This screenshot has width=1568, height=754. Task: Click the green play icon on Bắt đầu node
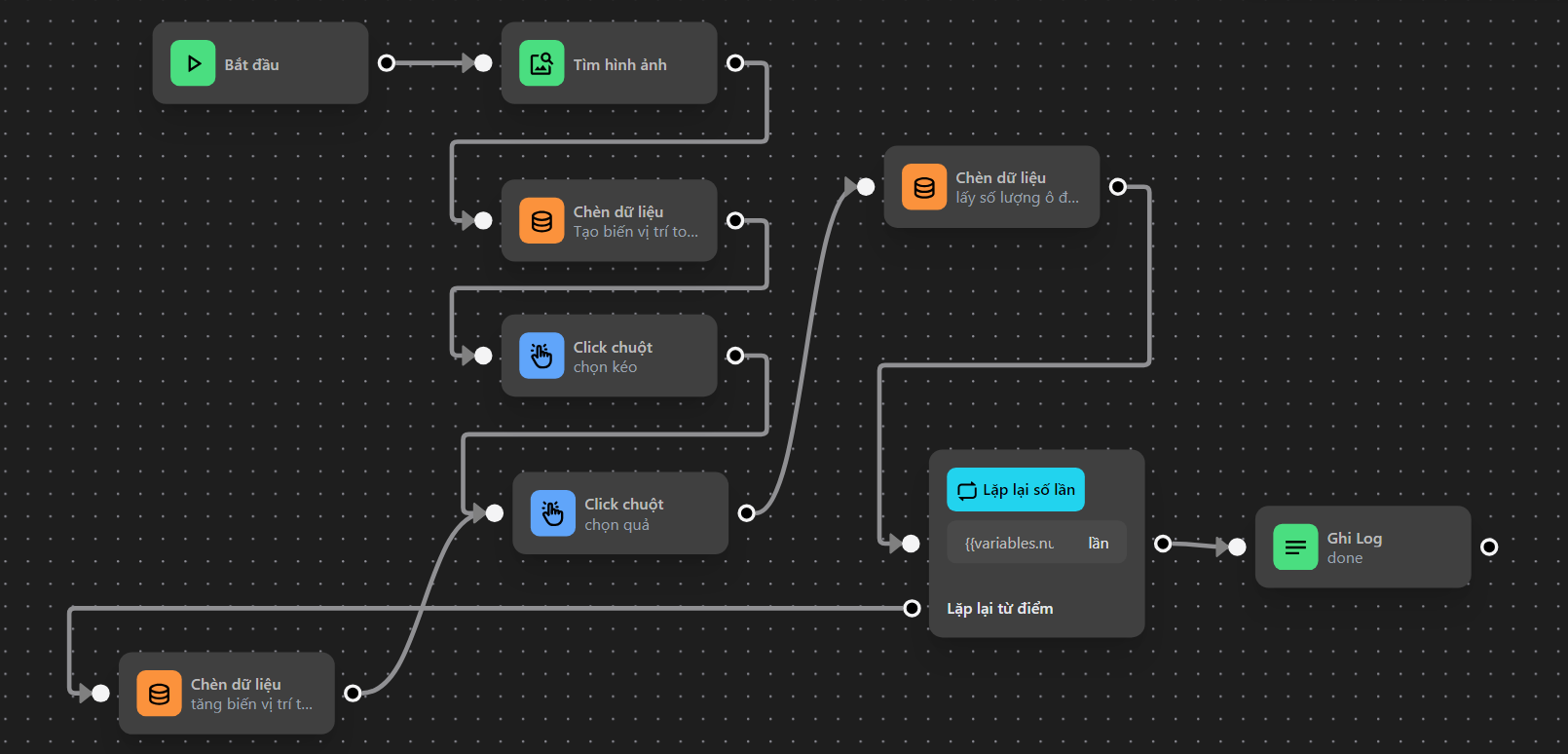(x=193, y=63)
